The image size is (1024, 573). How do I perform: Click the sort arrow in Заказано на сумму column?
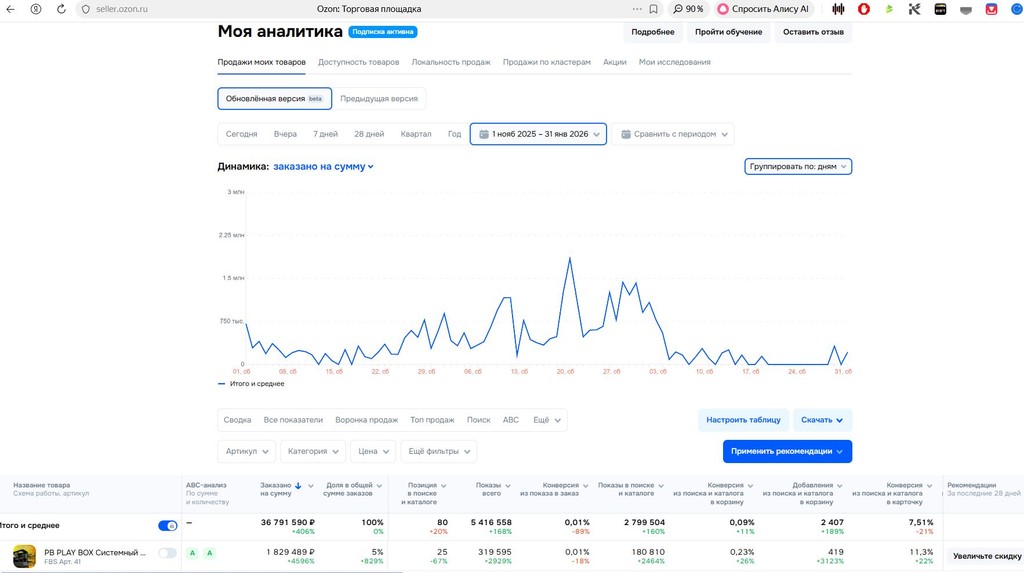[298, 485]
